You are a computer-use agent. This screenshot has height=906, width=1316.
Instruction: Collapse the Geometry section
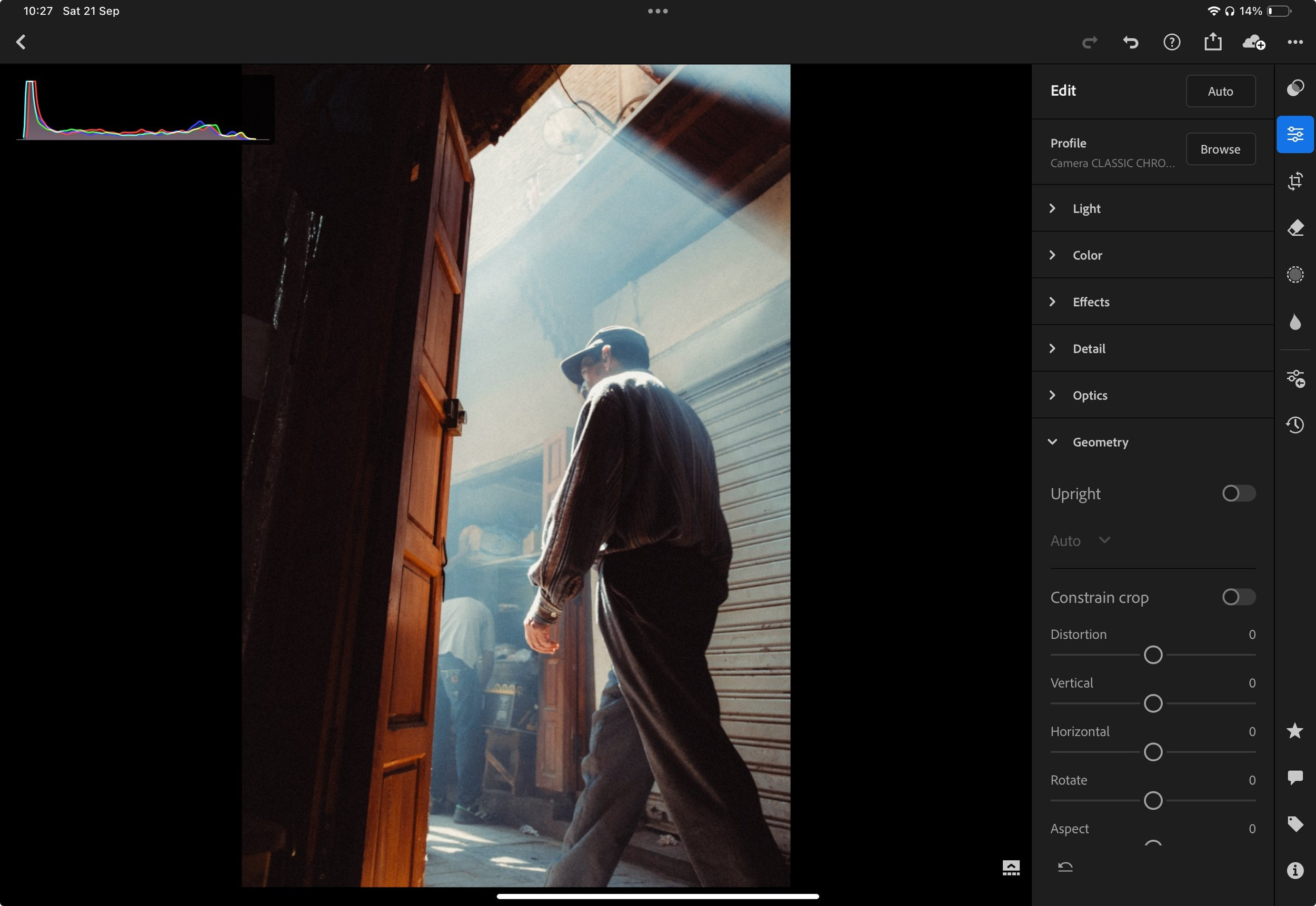point(1100,441)
